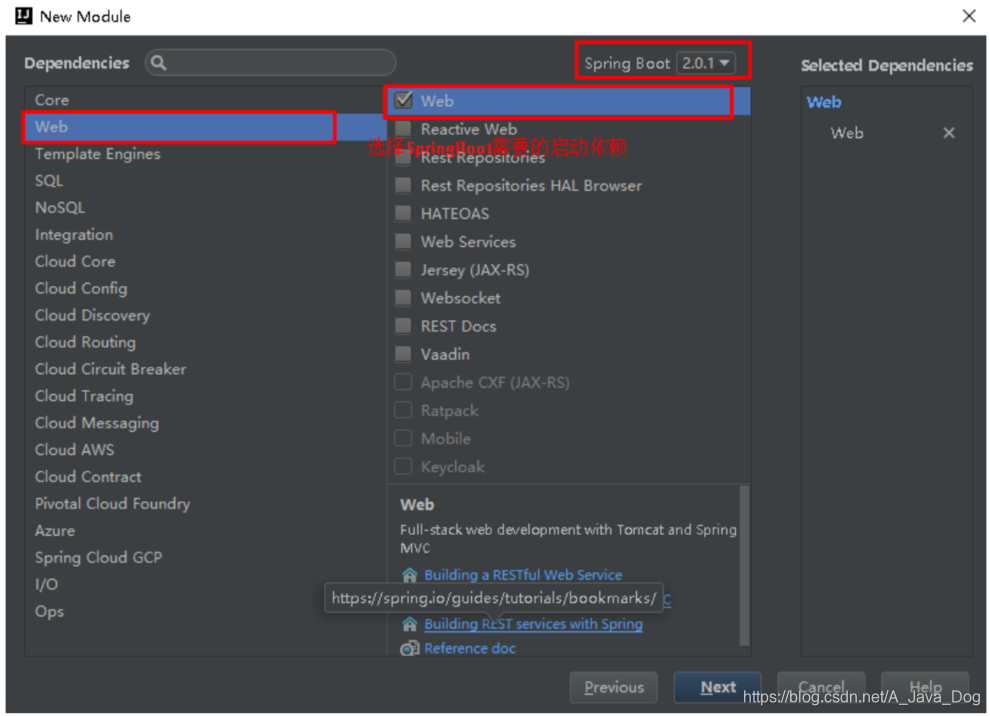The image size is (990, 716).
Task: Check the Keycloak checkbox
Action: coord(403,467)
